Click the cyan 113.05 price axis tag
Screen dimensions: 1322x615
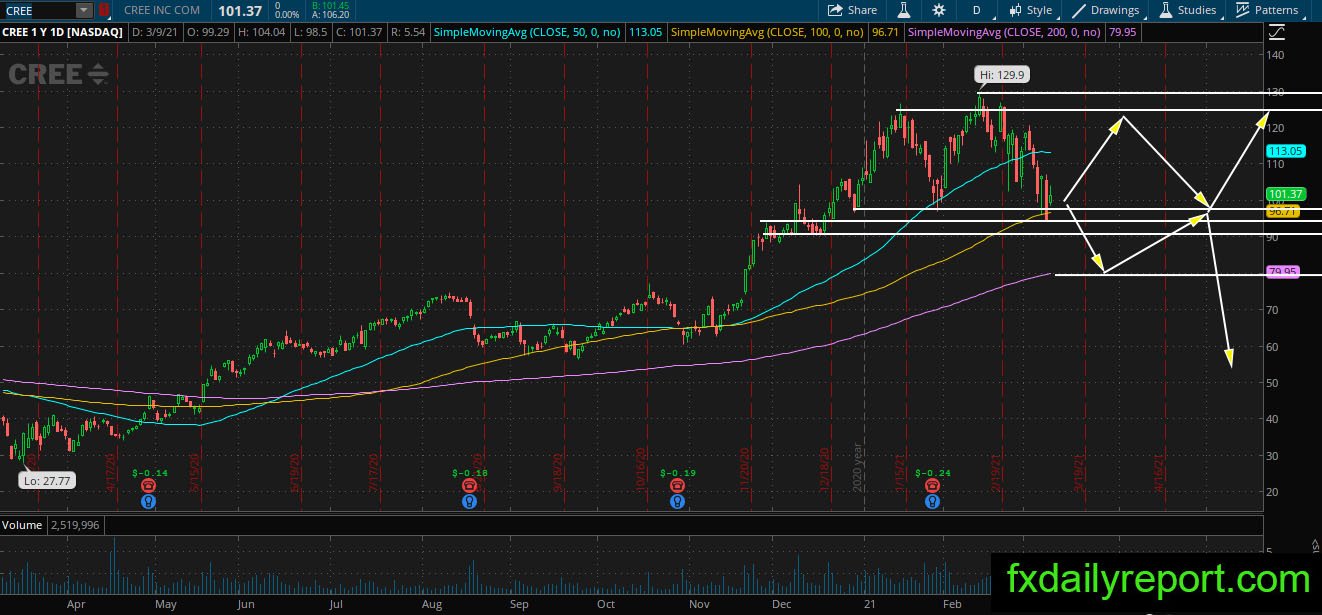[x=1286, y=151]
